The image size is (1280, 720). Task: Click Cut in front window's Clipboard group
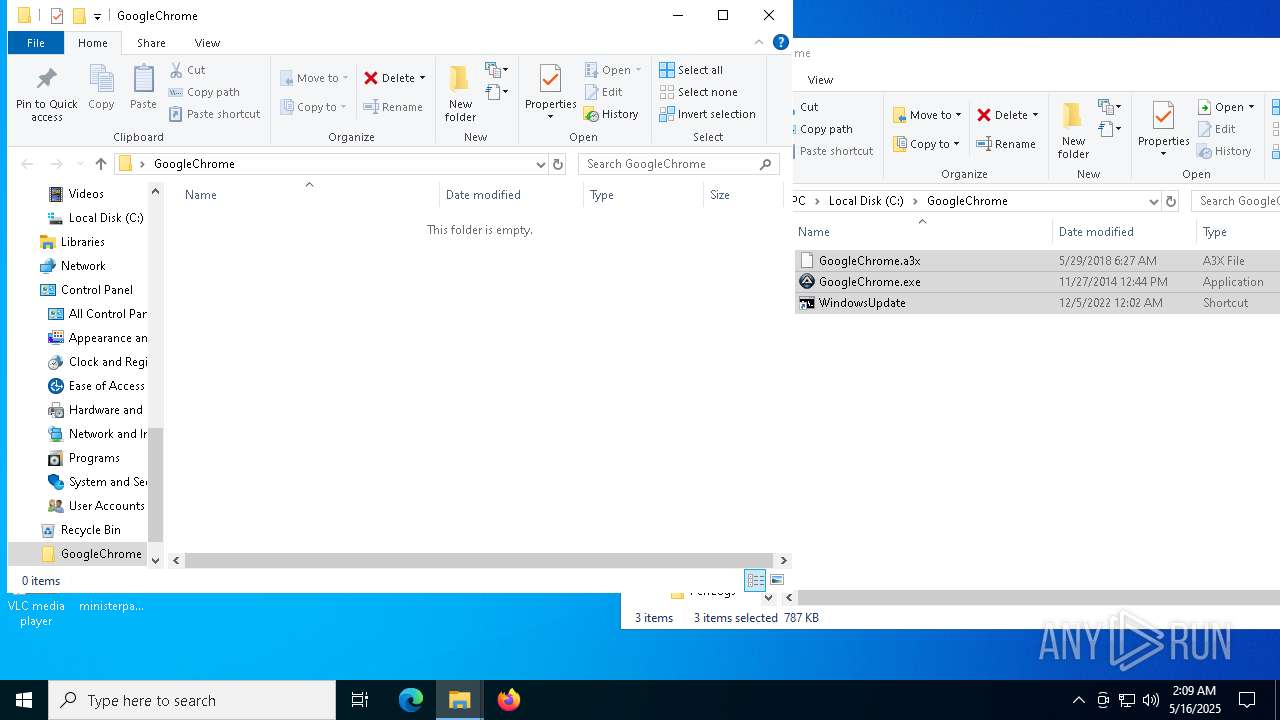click(x=187, y=70)
